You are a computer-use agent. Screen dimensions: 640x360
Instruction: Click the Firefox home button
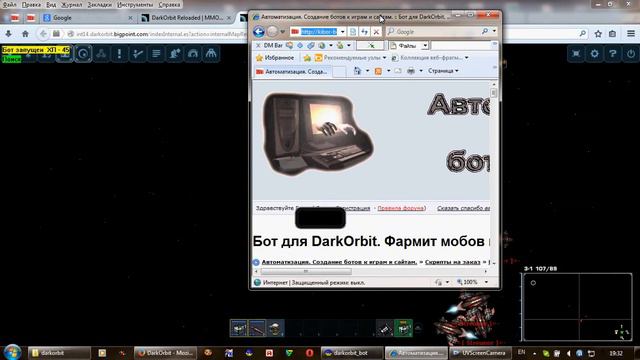[x=25, y=34]
